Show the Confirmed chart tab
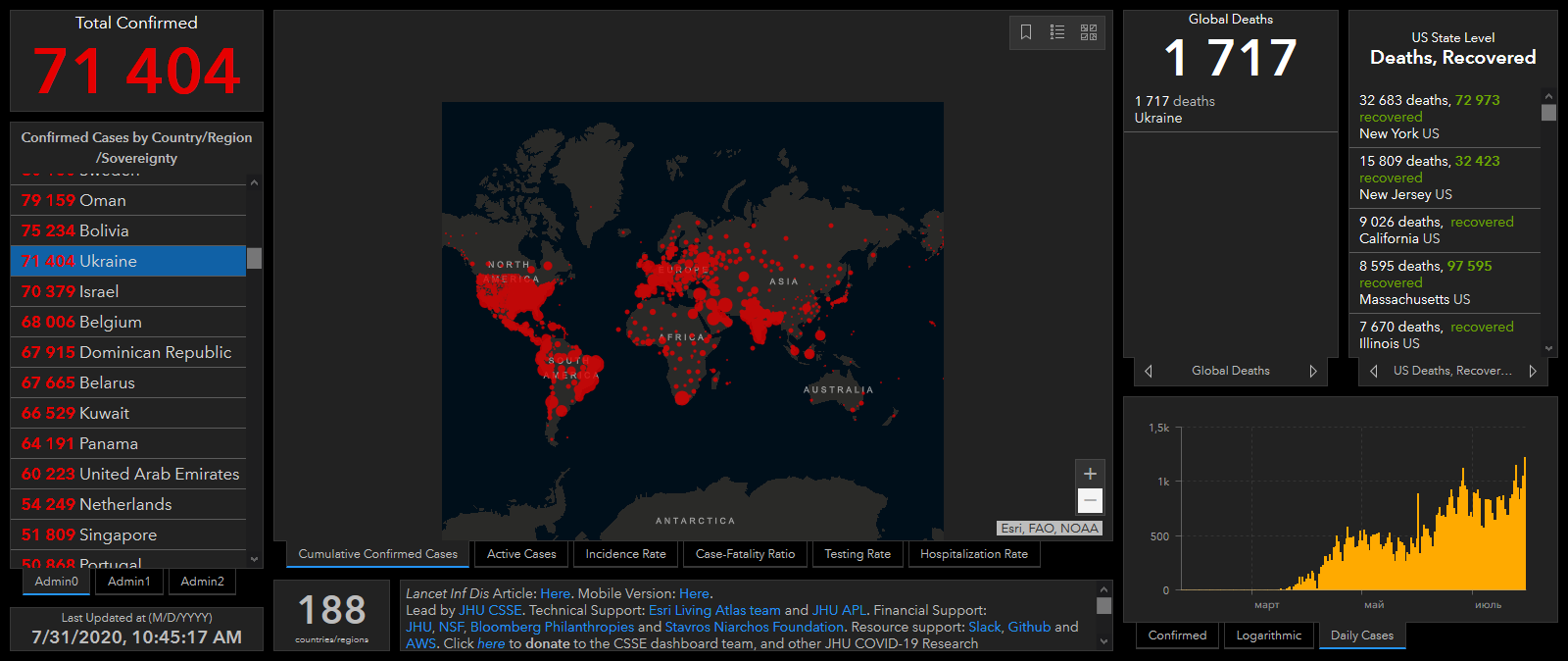Viewport: 1568px width, 661px height. 1178,636
